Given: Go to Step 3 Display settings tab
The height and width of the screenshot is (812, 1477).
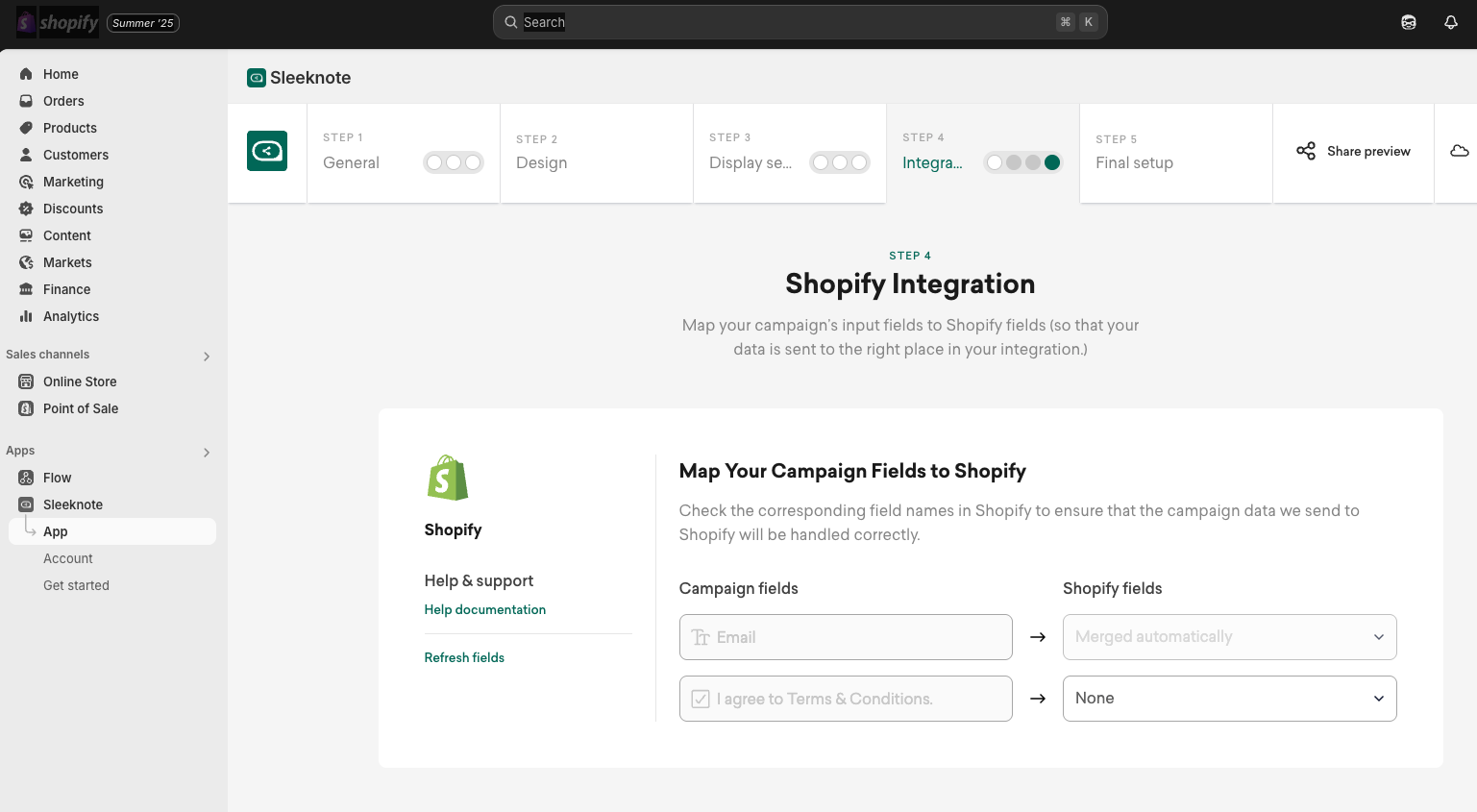Looking at the screenshot, I should coord(790,153).
